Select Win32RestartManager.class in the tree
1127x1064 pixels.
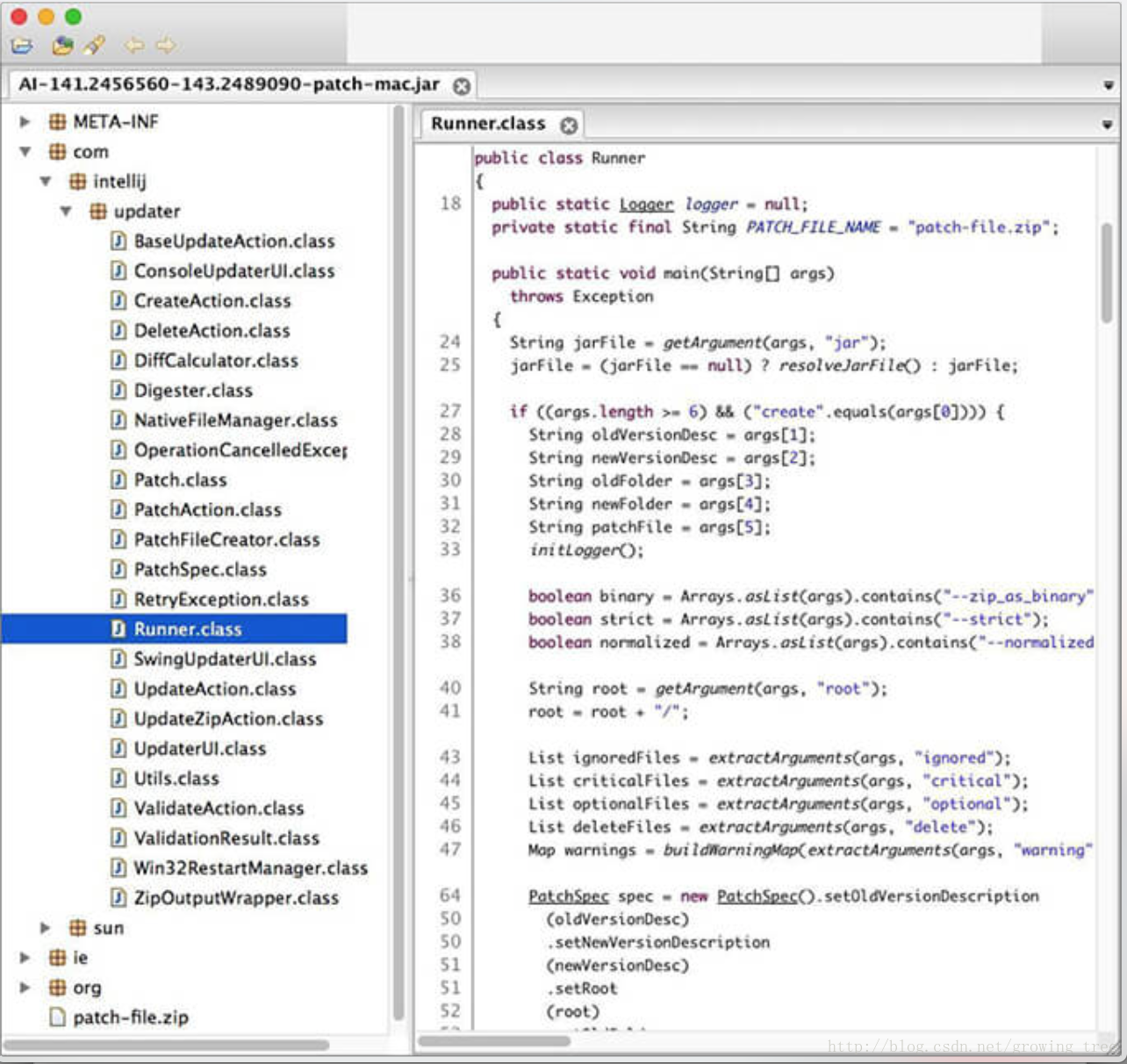pyautogui.click(x=250, y=868)
